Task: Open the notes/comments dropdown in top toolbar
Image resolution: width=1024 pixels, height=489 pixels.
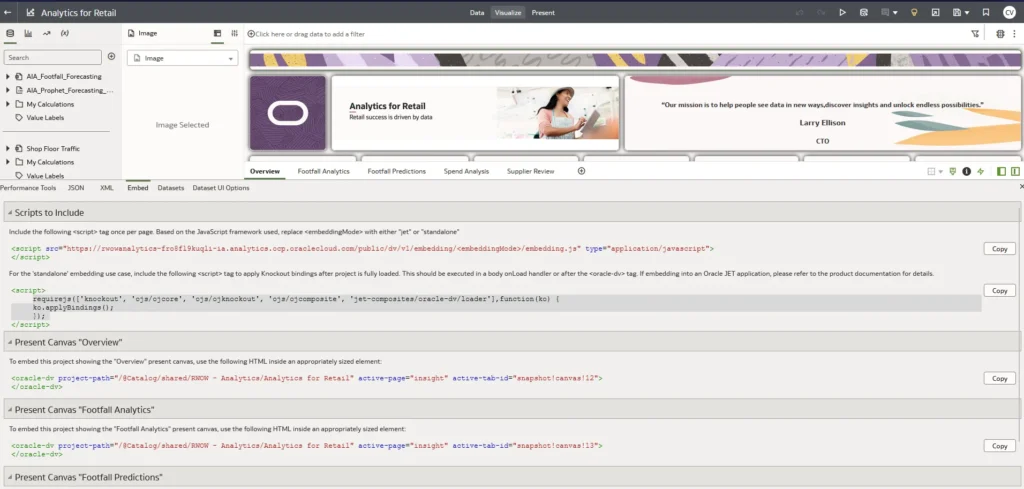Action: [889, 12]
